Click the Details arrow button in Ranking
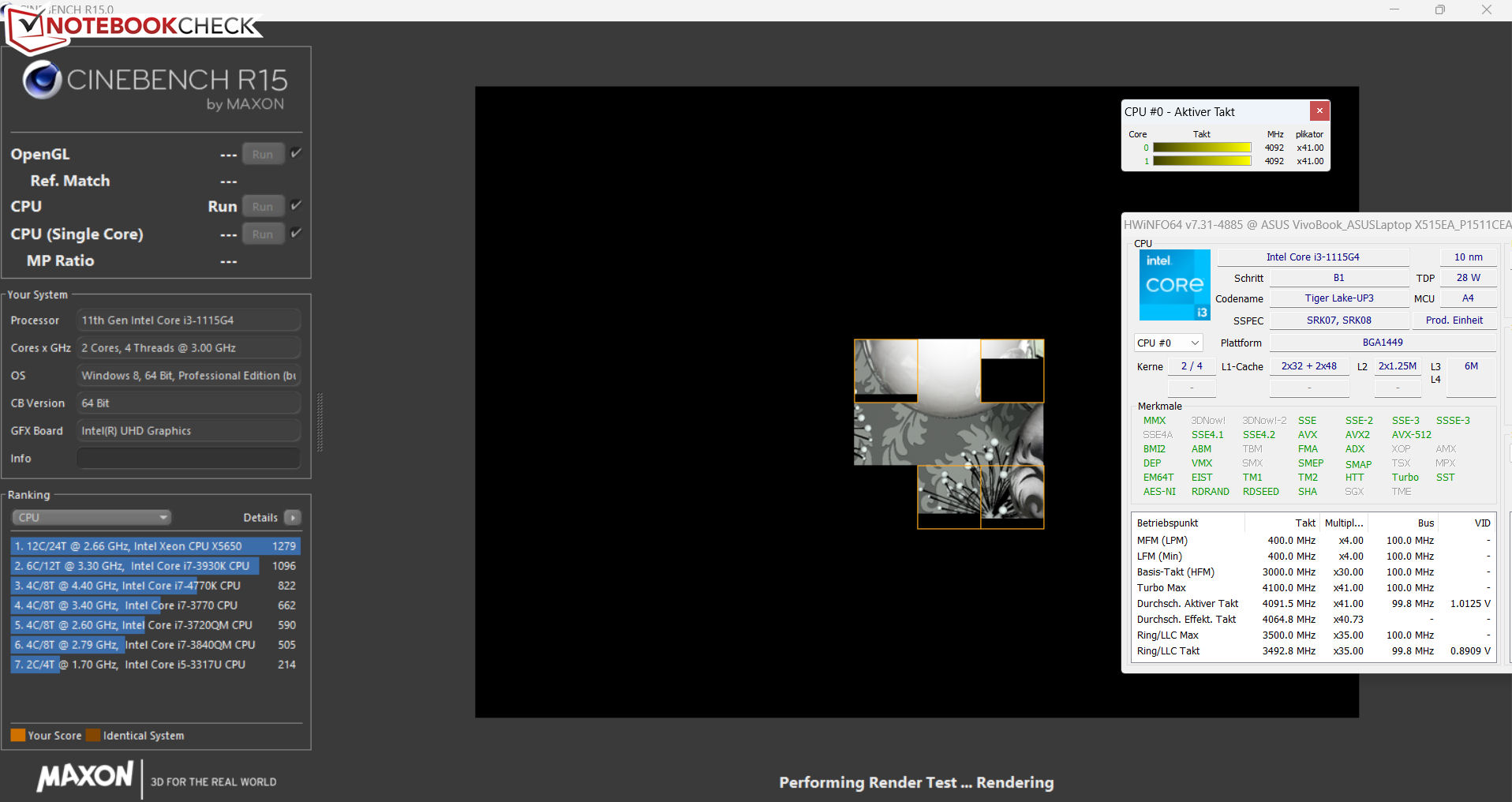 (293, 518)
